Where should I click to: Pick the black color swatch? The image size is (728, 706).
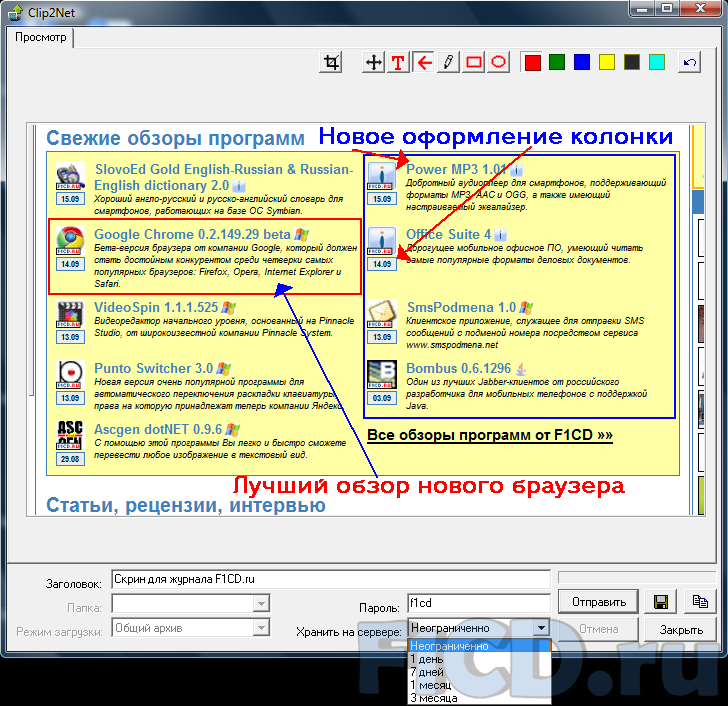632,62
